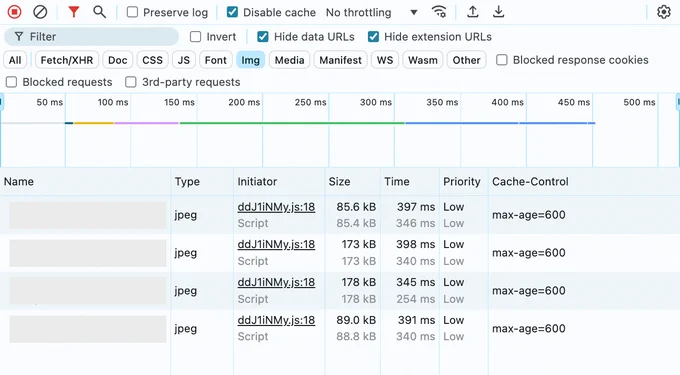The height and width of the screenshot is (375, 680).
Task: Click the 391 ms time cell
Action: pyautogui.click(x=416, y=320)
